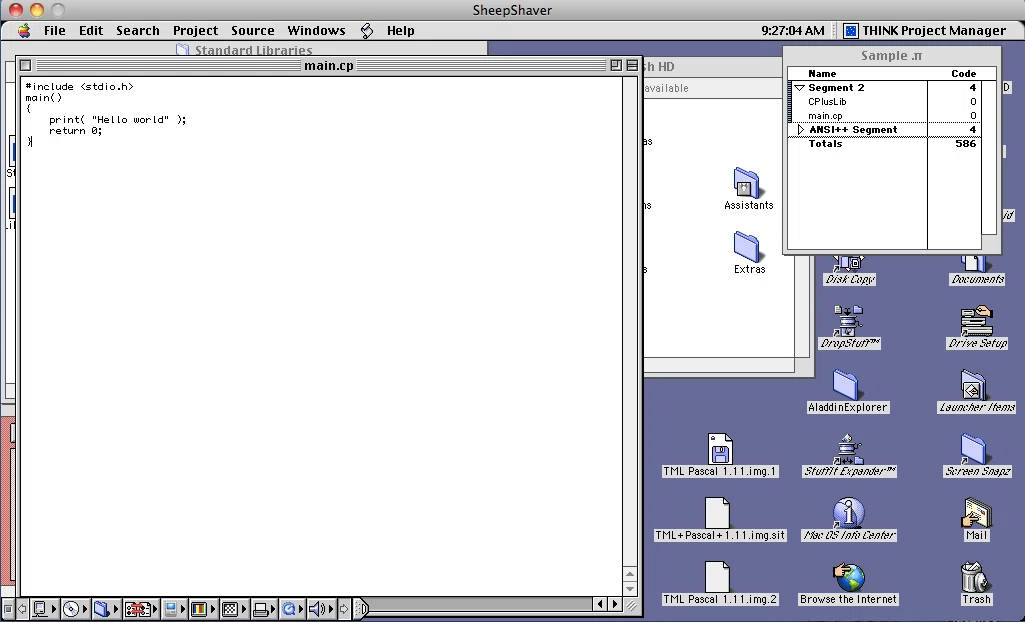Collapse the control strip with its end tab
Screen dimensions: 1025x622
pos(361,610)
